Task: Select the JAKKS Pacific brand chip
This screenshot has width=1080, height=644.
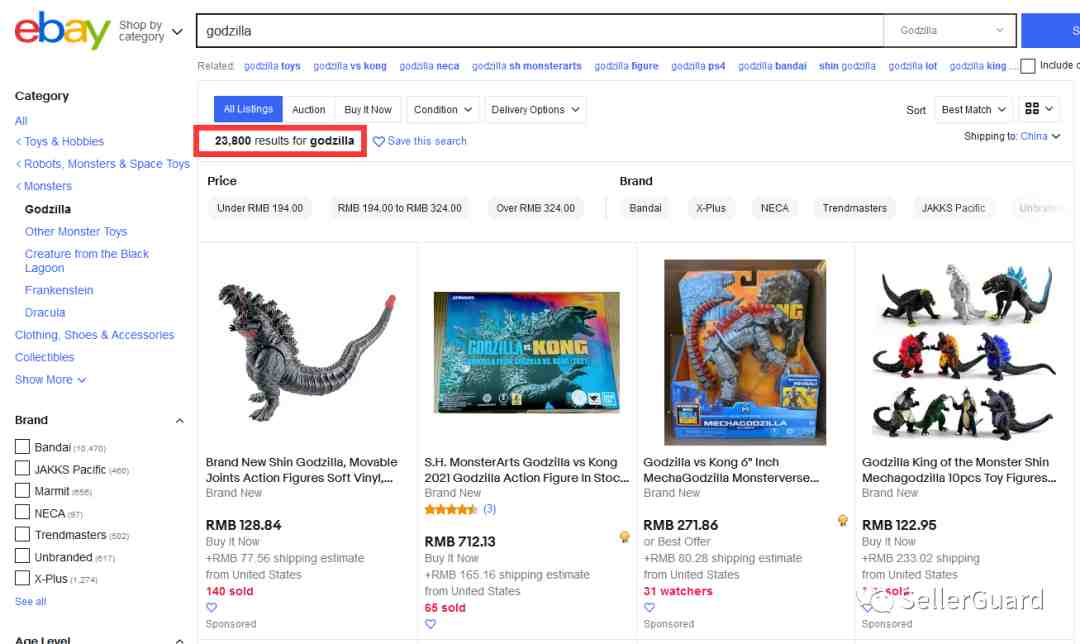Action: (x=953, y=208)
